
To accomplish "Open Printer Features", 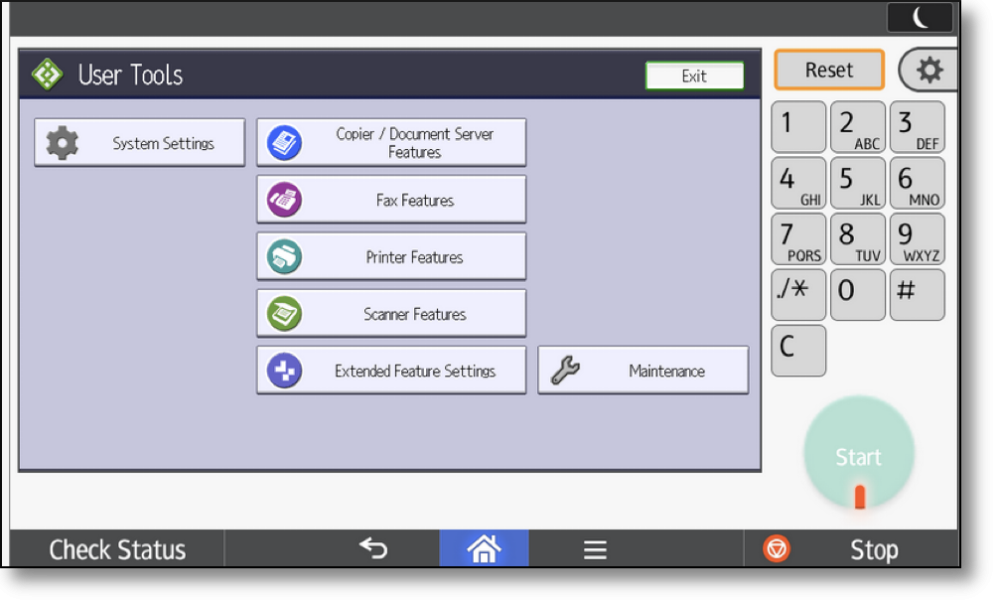I will (x=391, y=256).
